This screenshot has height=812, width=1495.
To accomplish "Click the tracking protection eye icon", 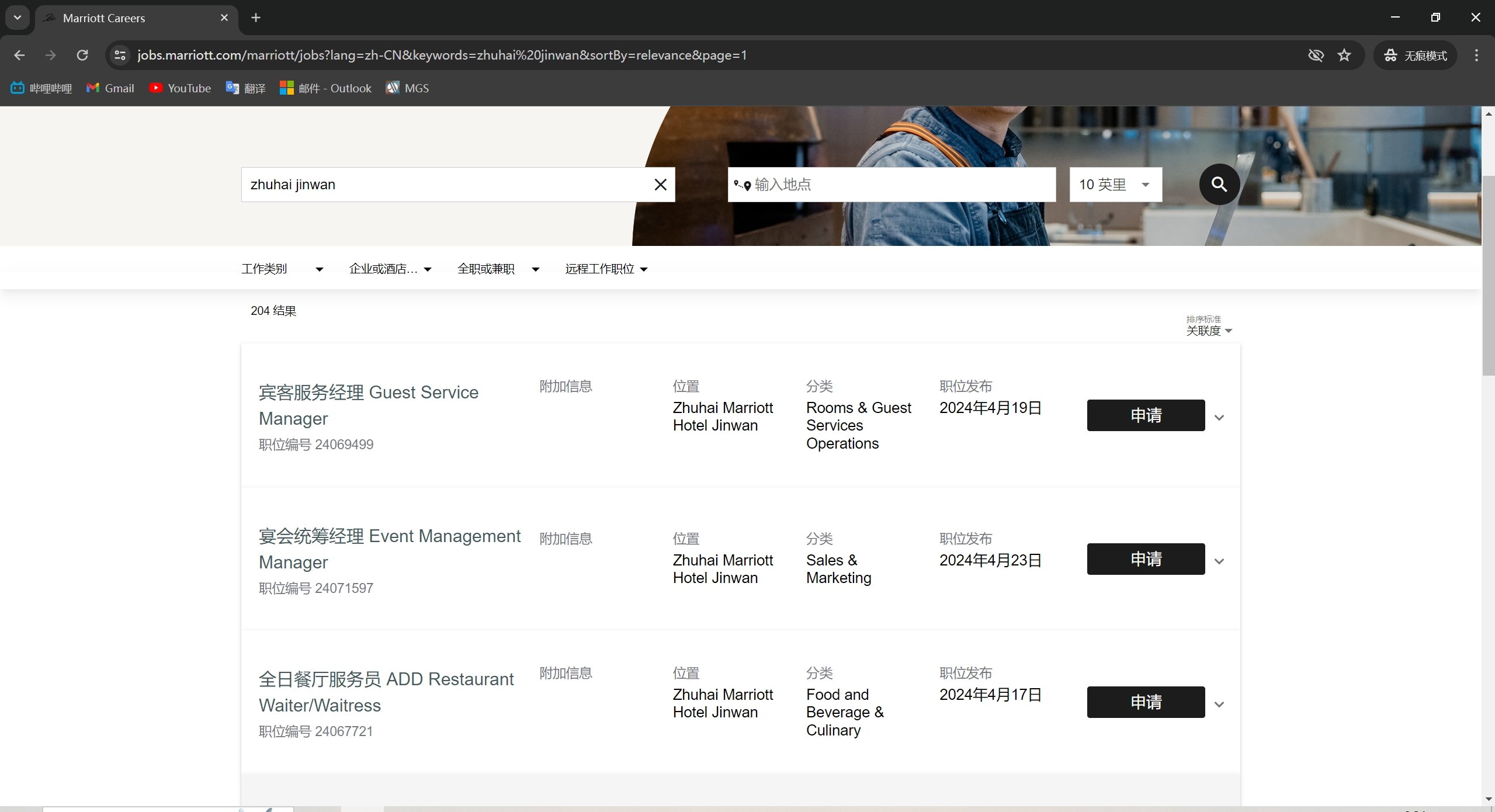I will [1316, 55].
